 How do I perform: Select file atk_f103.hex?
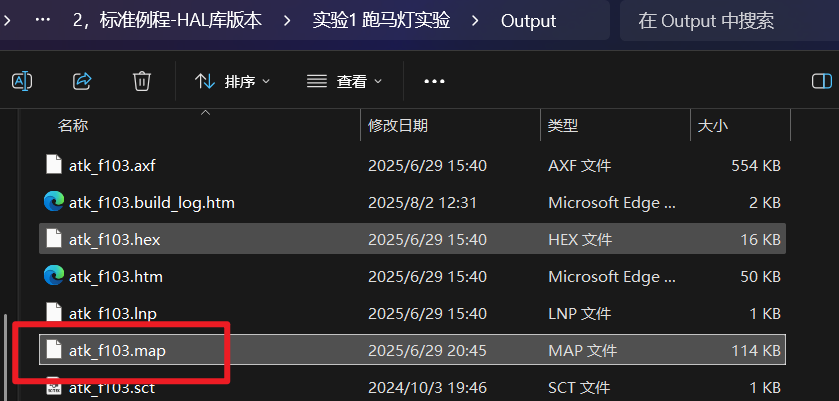click(413, 239)
